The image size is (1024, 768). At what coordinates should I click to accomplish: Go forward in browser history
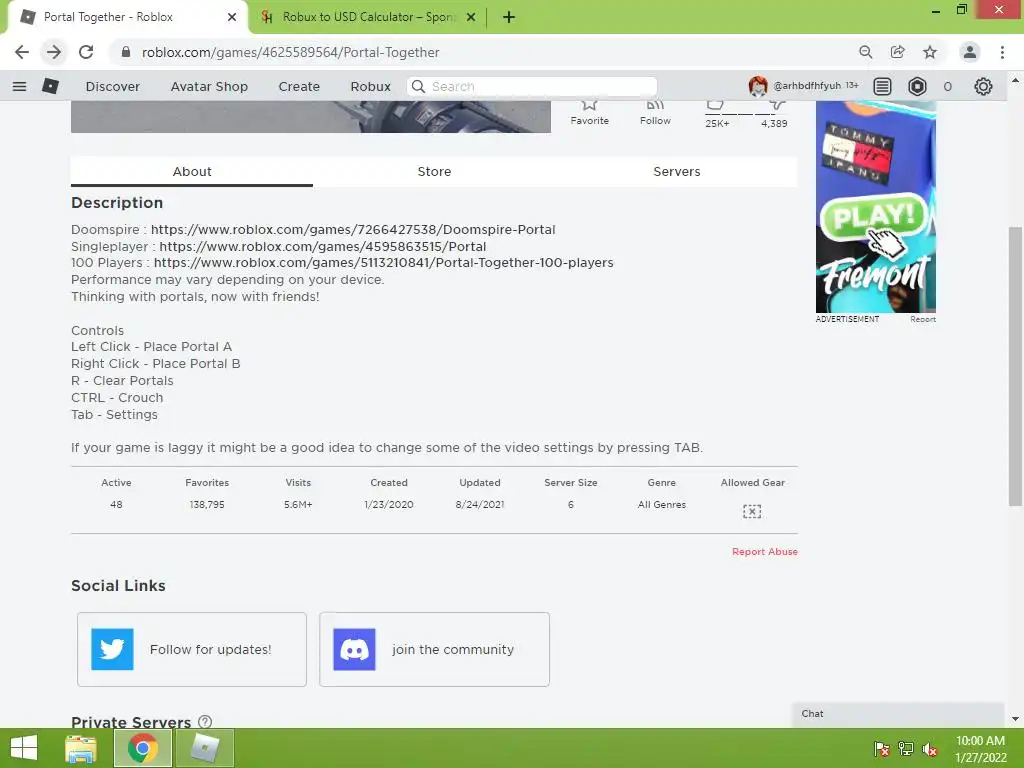54,52
